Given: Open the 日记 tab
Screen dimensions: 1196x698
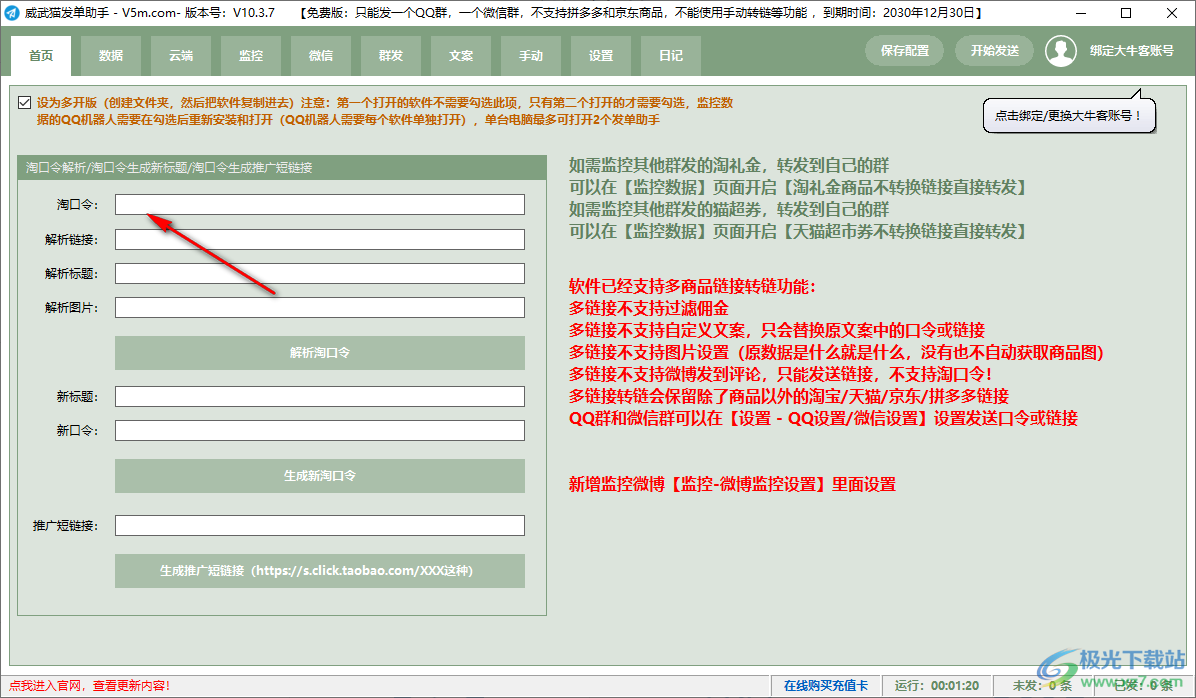Looking at the screenshot, I should pos(671,56).
